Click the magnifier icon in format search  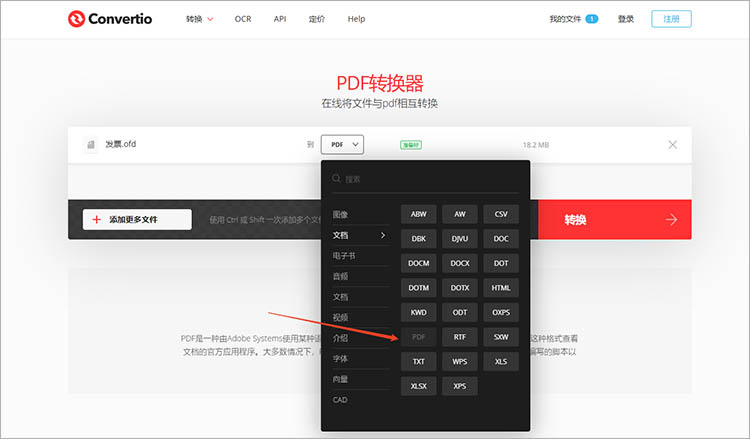[x=336, y=178]
